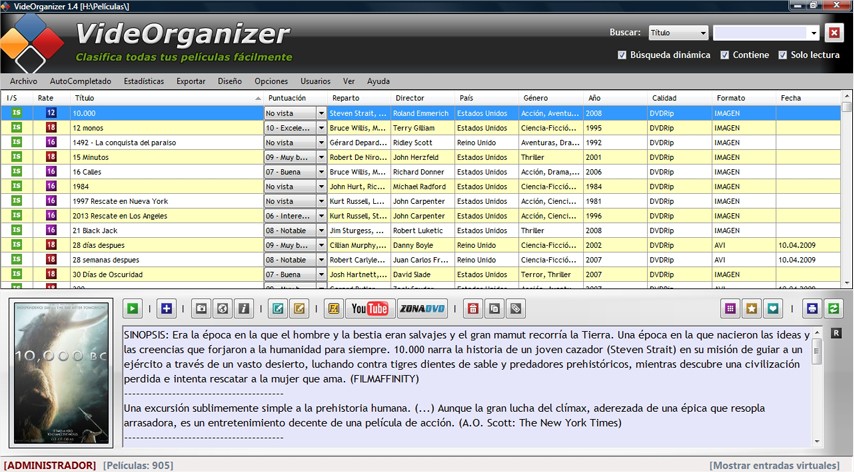The width and height of the screenshot is (854, 472).
Task: Click inside the Buscar search text field
Action: click(x=760, y=33)
